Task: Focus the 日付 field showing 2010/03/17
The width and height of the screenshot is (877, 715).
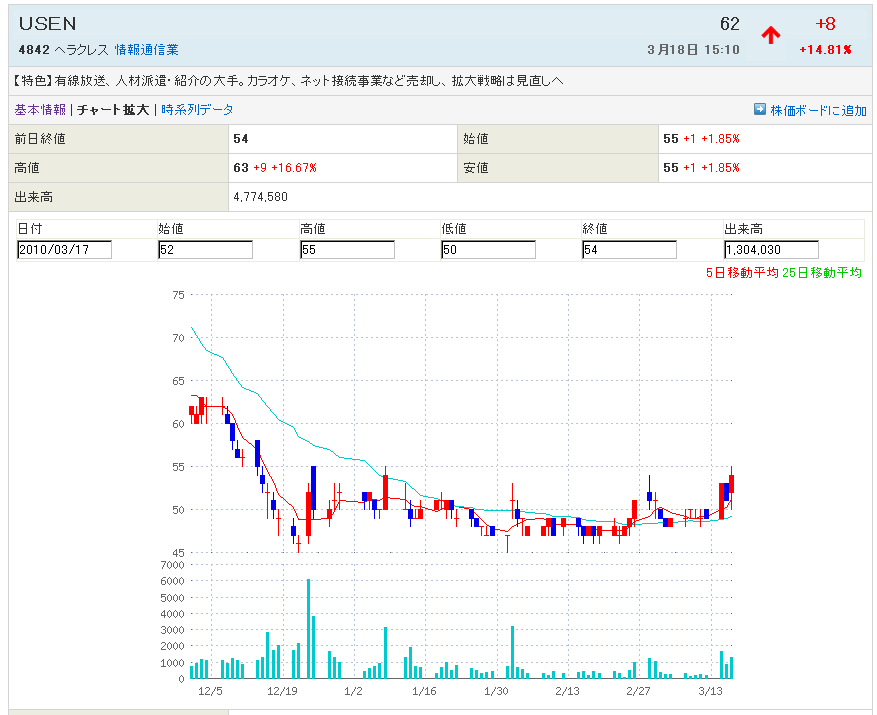Action: tap(64, 250)
